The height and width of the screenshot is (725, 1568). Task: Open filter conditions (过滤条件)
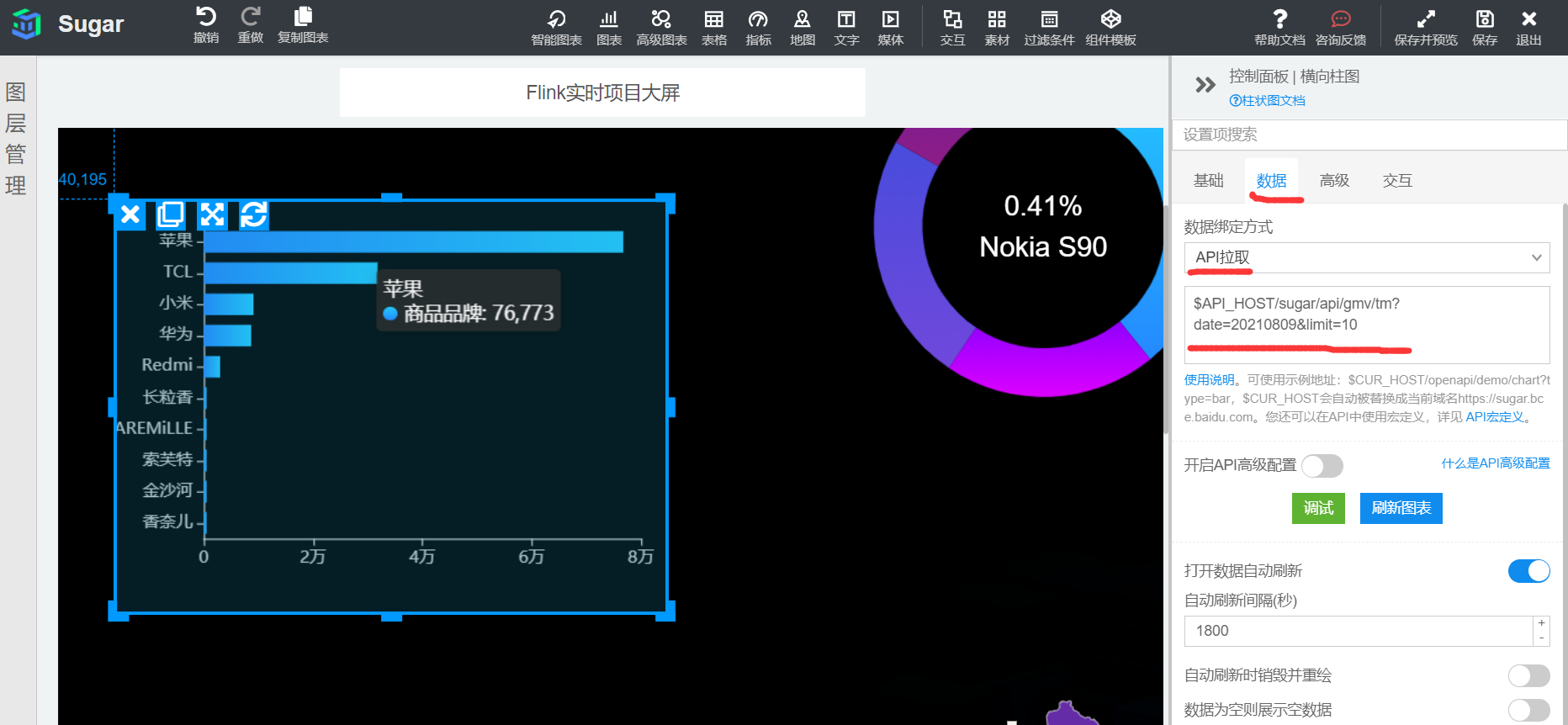click(1049, 28)
